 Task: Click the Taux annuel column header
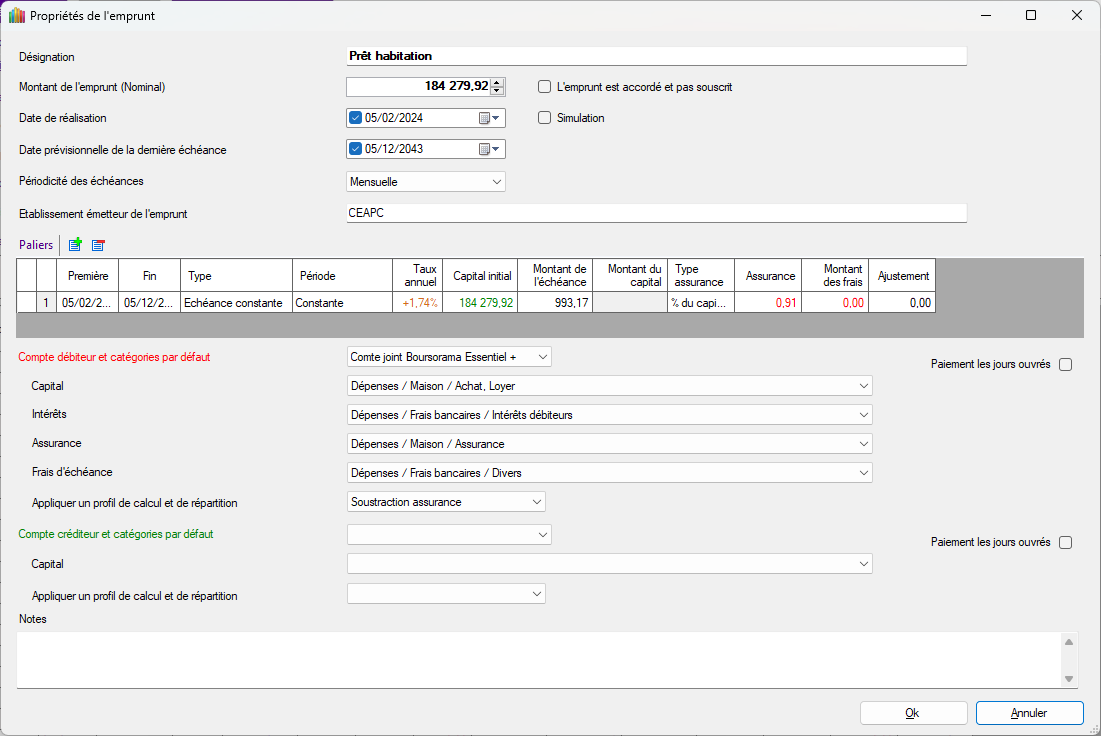tap(417, 276)
